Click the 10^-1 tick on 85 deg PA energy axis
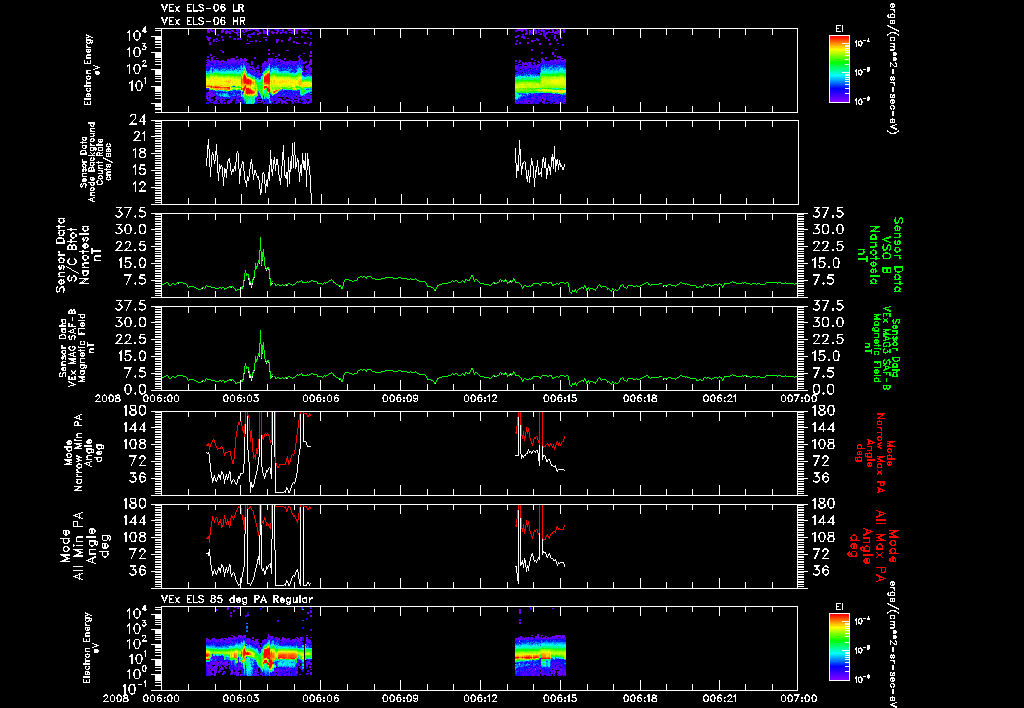This screenshot has height=708, width=1024. click(135, 688)
